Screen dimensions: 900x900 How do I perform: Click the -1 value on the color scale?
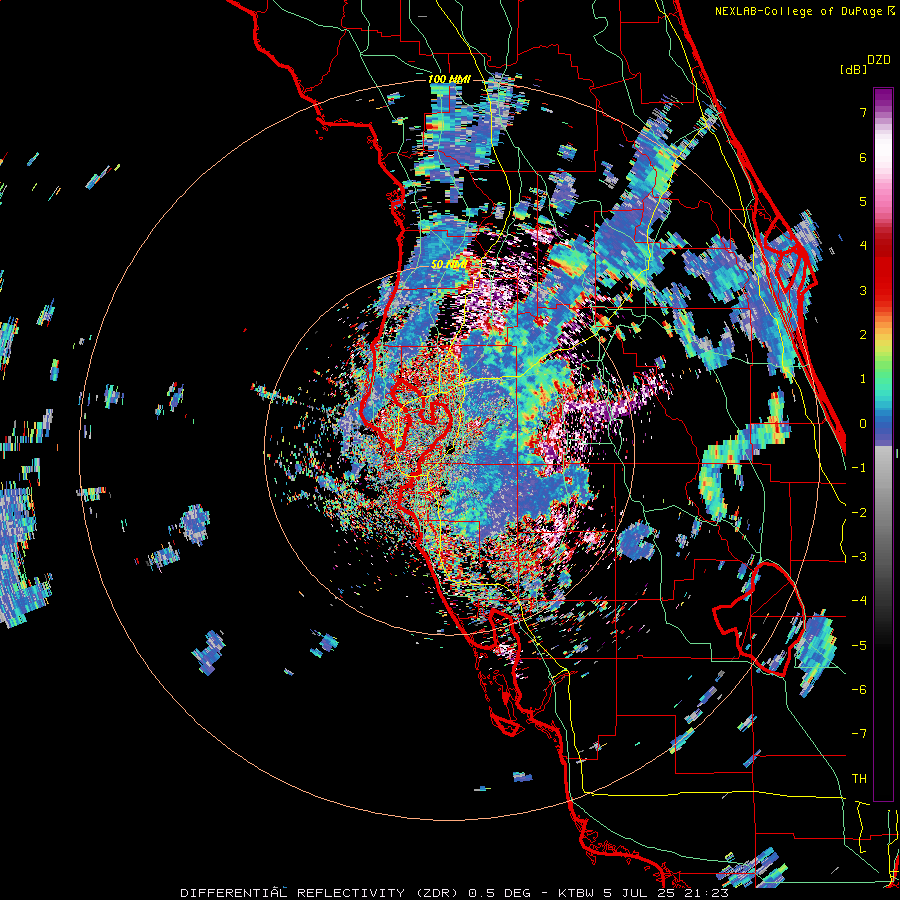click(x=859, y=468)
